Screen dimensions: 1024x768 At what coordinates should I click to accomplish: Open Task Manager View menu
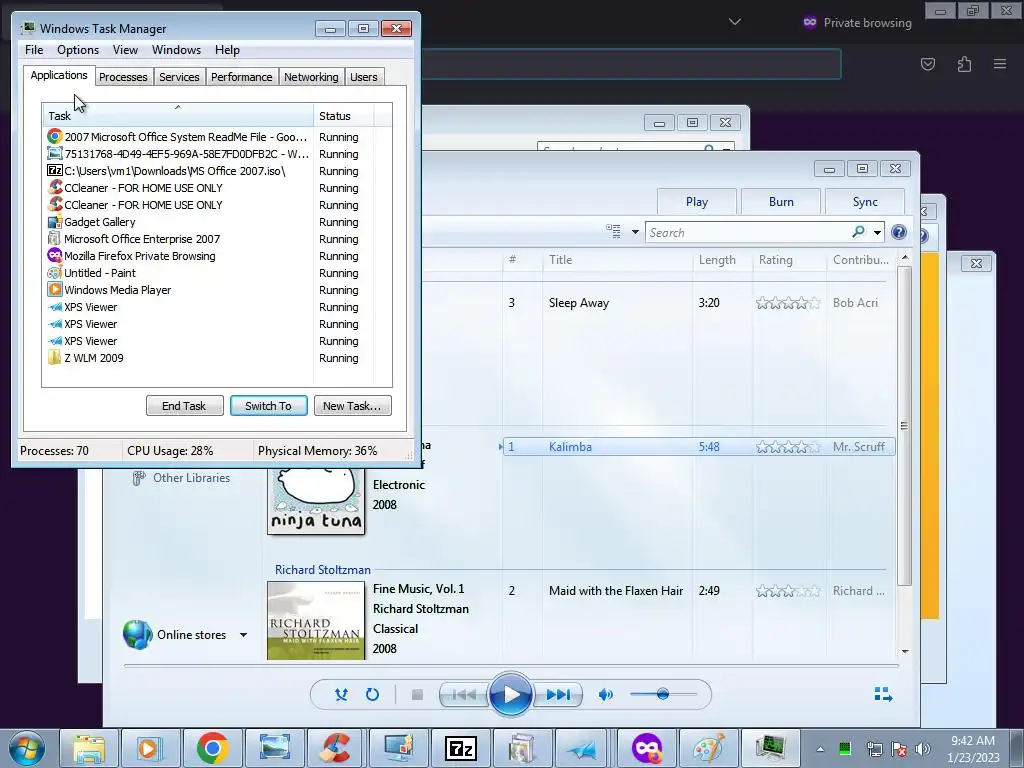[125, 50]
